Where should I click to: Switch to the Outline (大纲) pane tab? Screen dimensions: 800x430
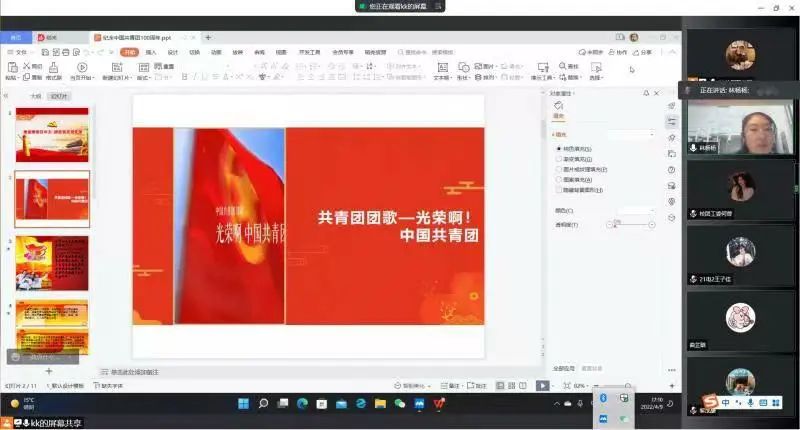[35, 96]
